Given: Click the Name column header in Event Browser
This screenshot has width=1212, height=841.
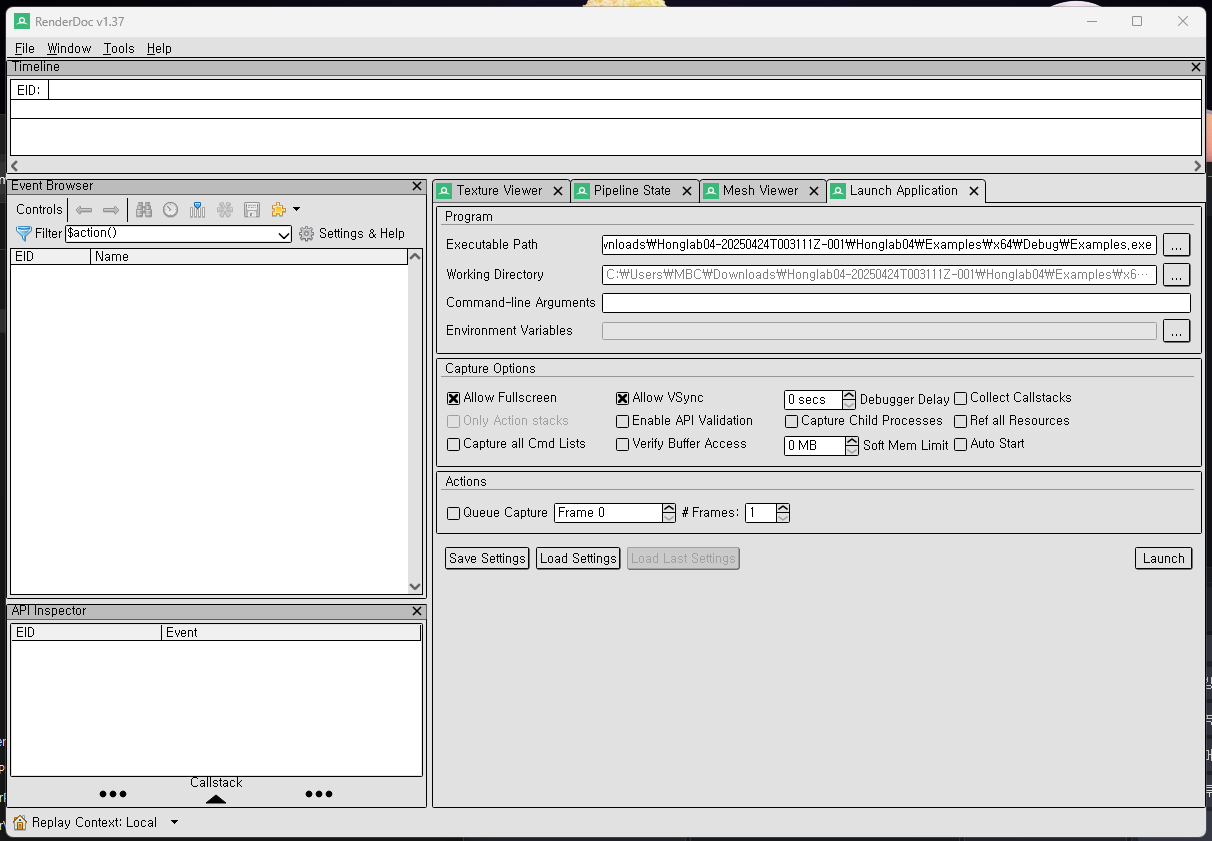Looking at the screenshot, I should pos(249,257).
